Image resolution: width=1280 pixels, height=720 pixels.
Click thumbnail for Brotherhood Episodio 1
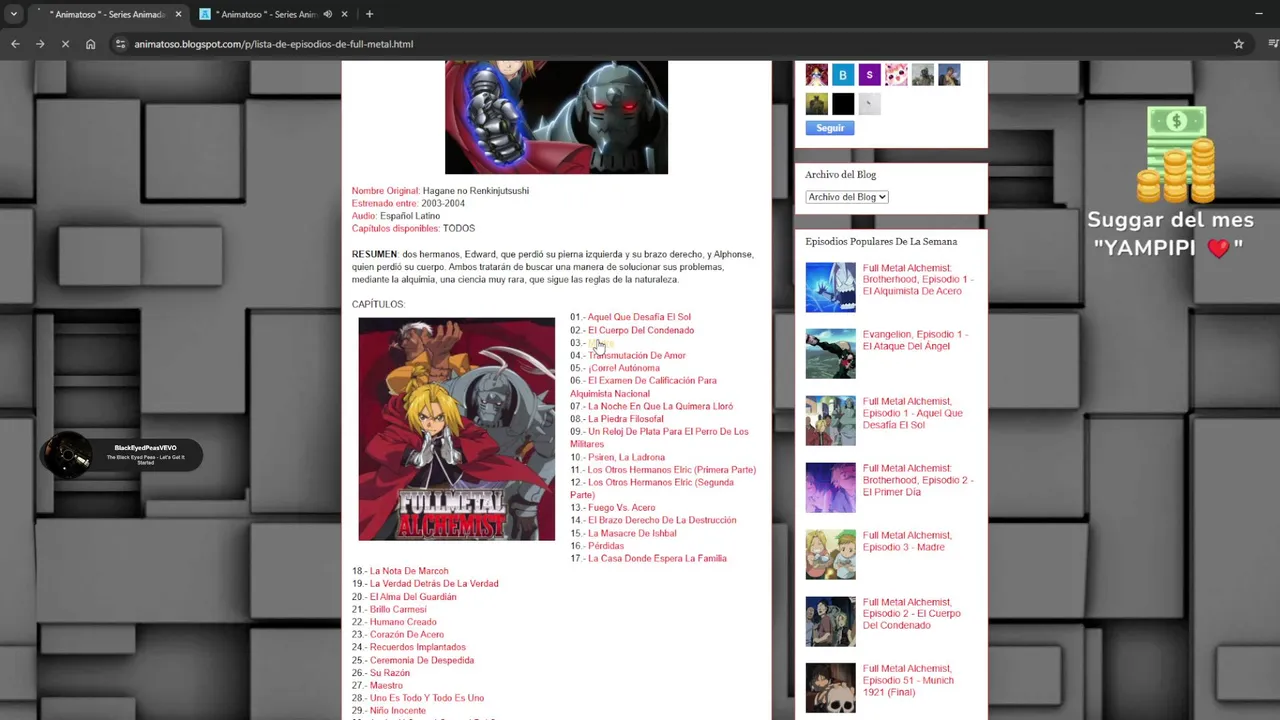click(831, 288)
